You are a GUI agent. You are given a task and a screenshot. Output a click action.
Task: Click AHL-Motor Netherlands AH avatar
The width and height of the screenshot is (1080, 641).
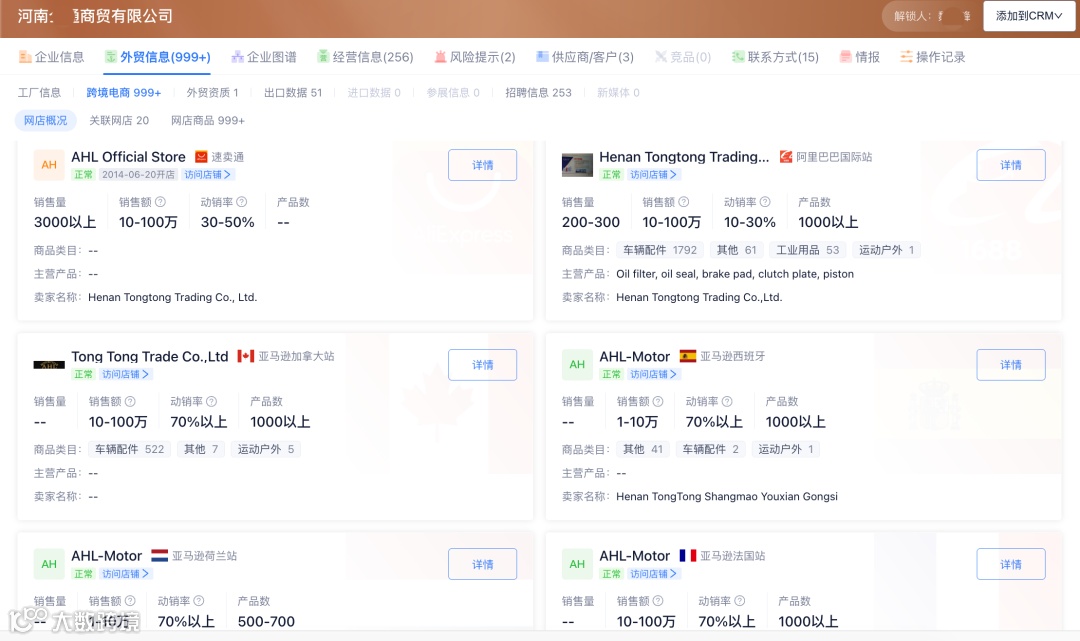point(49,564)
